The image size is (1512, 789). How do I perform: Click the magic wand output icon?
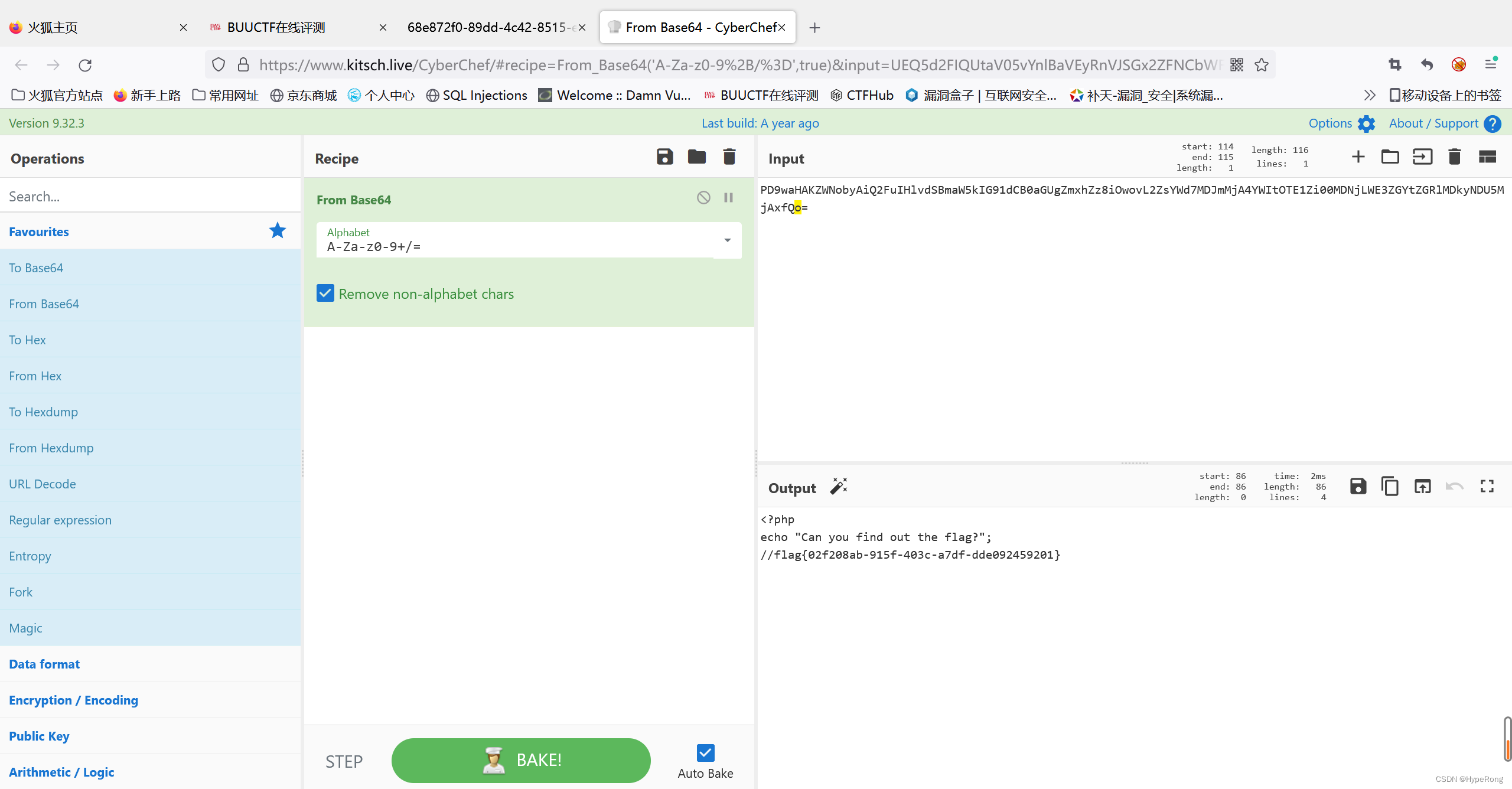coord(839,487)
